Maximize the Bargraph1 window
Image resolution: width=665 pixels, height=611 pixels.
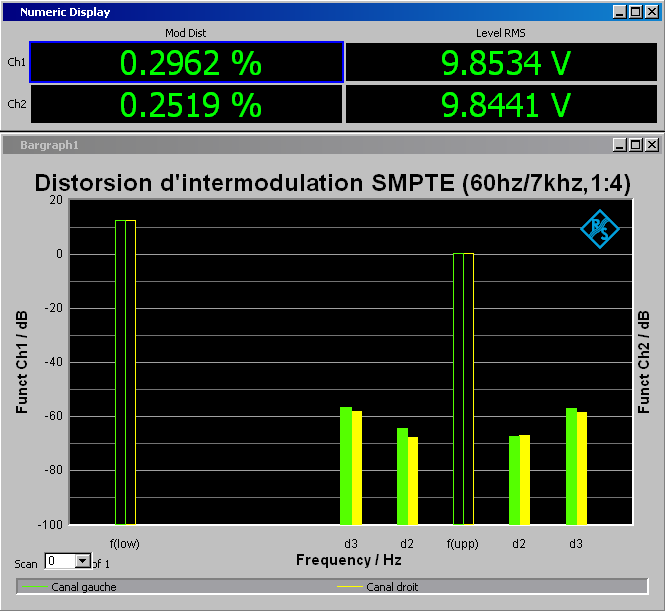pos(635,145)
